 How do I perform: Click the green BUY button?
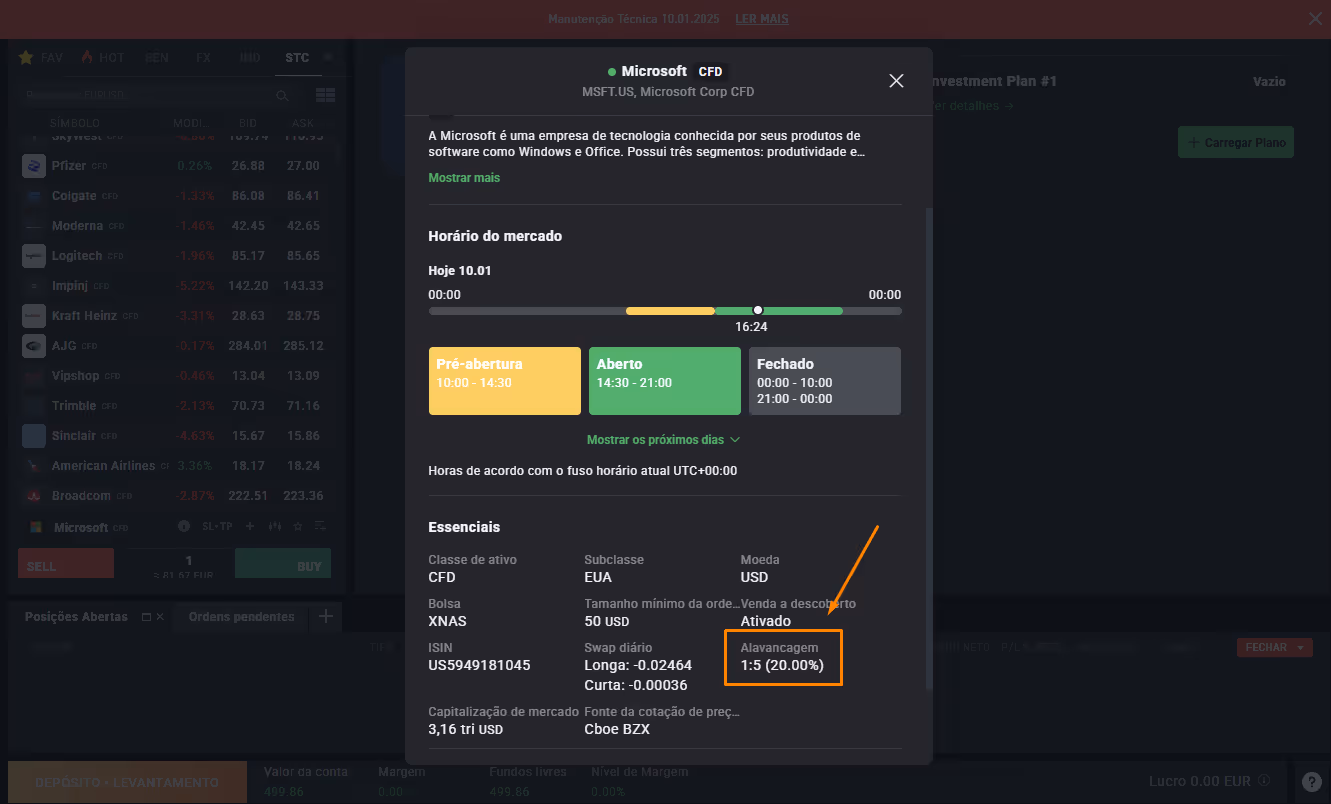[282, 564]
